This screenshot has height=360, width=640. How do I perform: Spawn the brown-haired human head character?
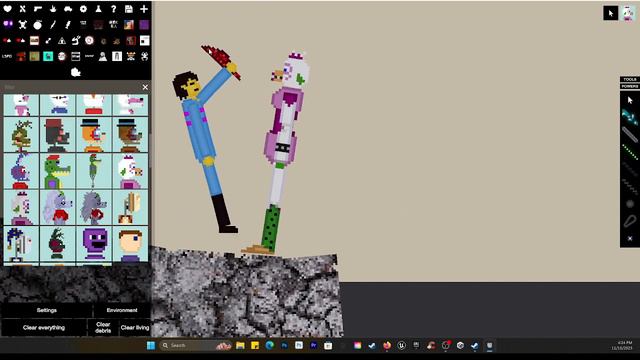tap(130, 244)
